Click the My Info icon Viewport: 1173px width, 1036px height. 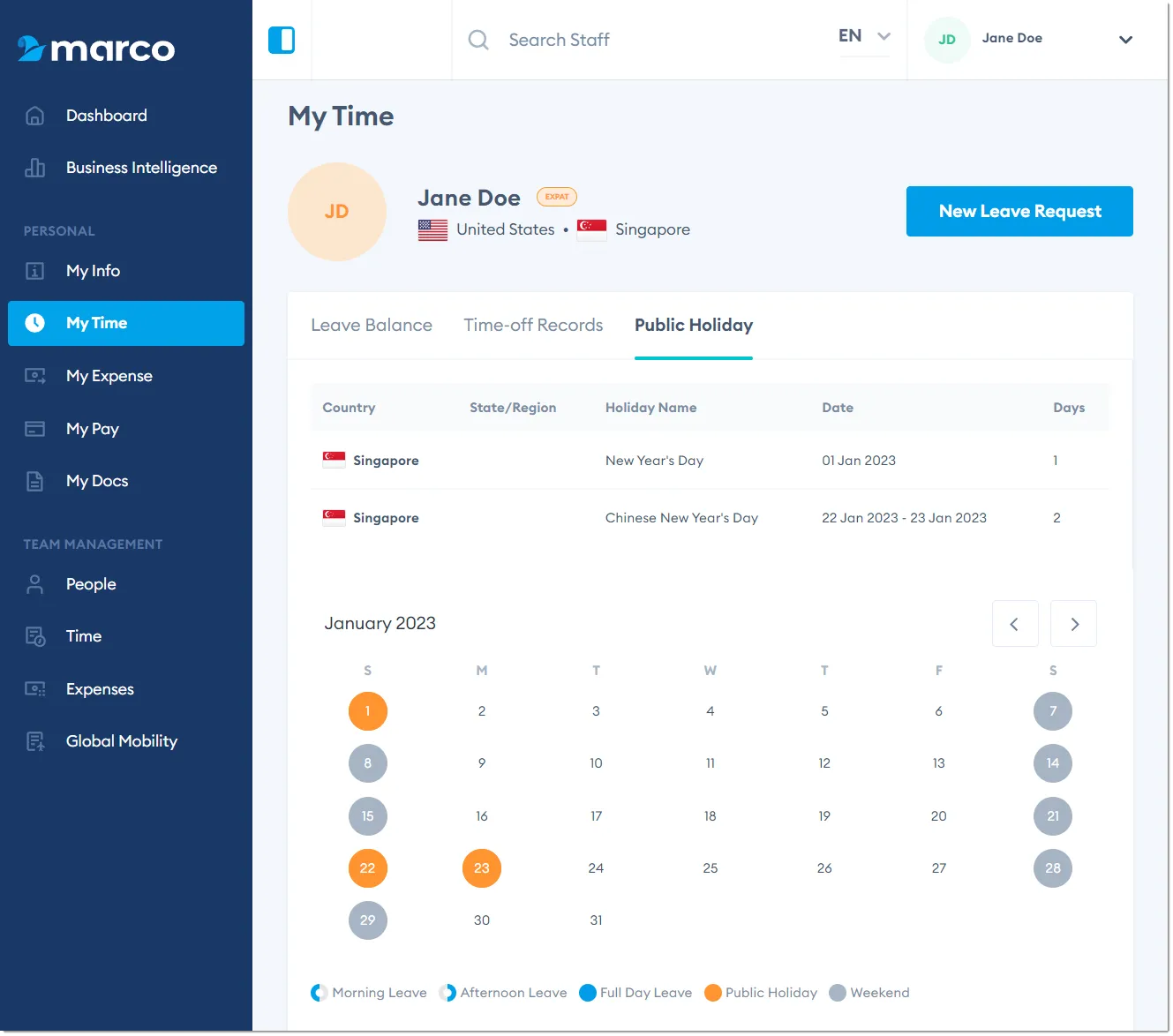pos(34,271)
